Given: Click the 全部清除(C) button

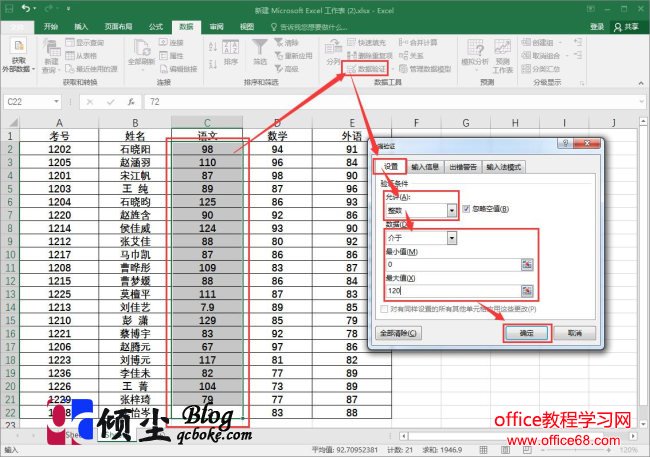Looking at the screenshot, I should click(x=398, y=333).
